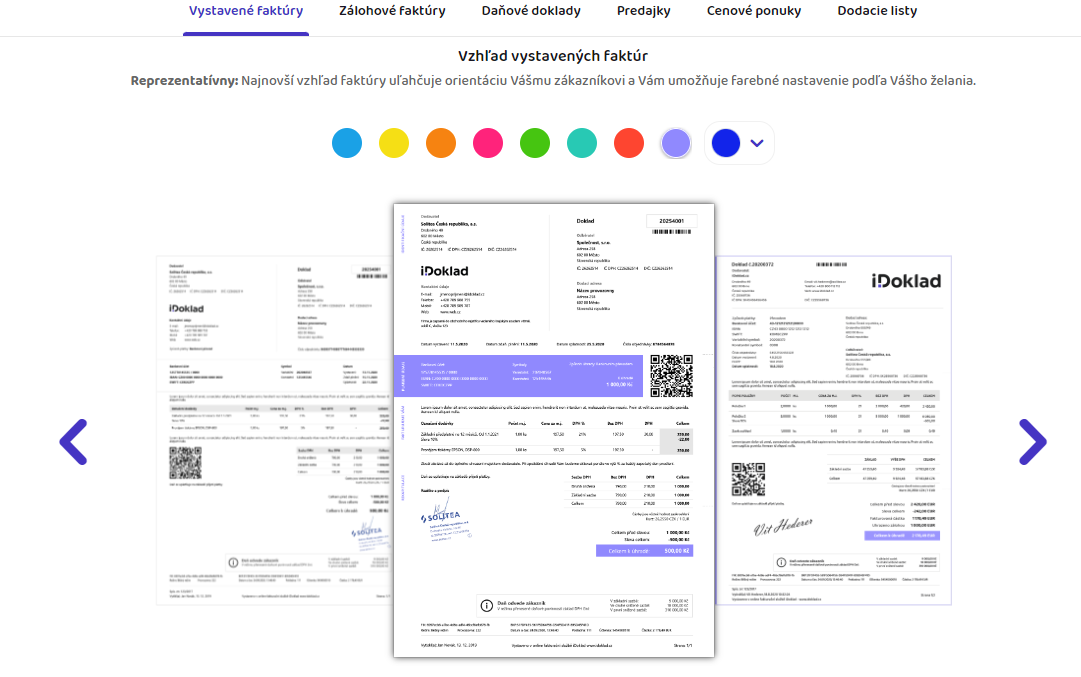The width and height of the screenshot is (1081, 677).
Task: Select the teal color swatch
Action: tap(582, 143)
